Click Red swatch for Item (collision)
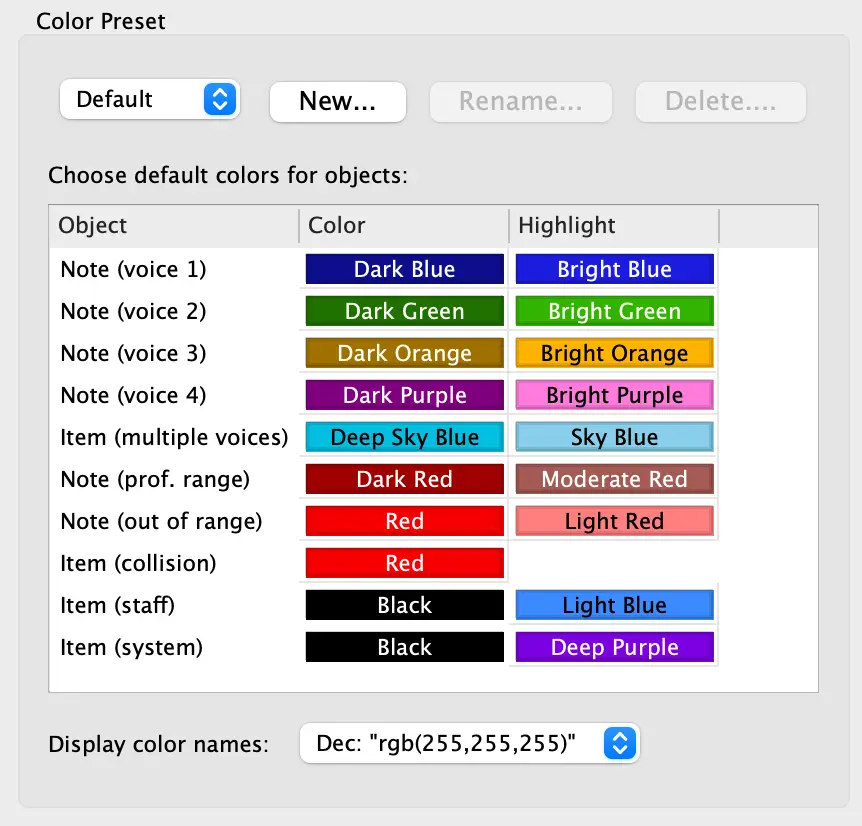This screenshot has height=826, width=862. point(404,563)
